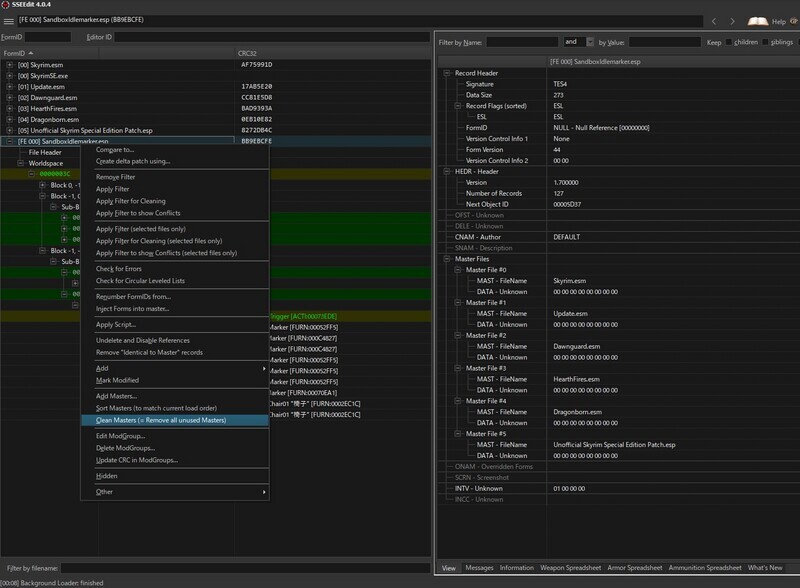The image size is (800, 588).
Task: Select Apply Filter to show Conflicts
Action: pyautogui.click(x=174, y=213)
